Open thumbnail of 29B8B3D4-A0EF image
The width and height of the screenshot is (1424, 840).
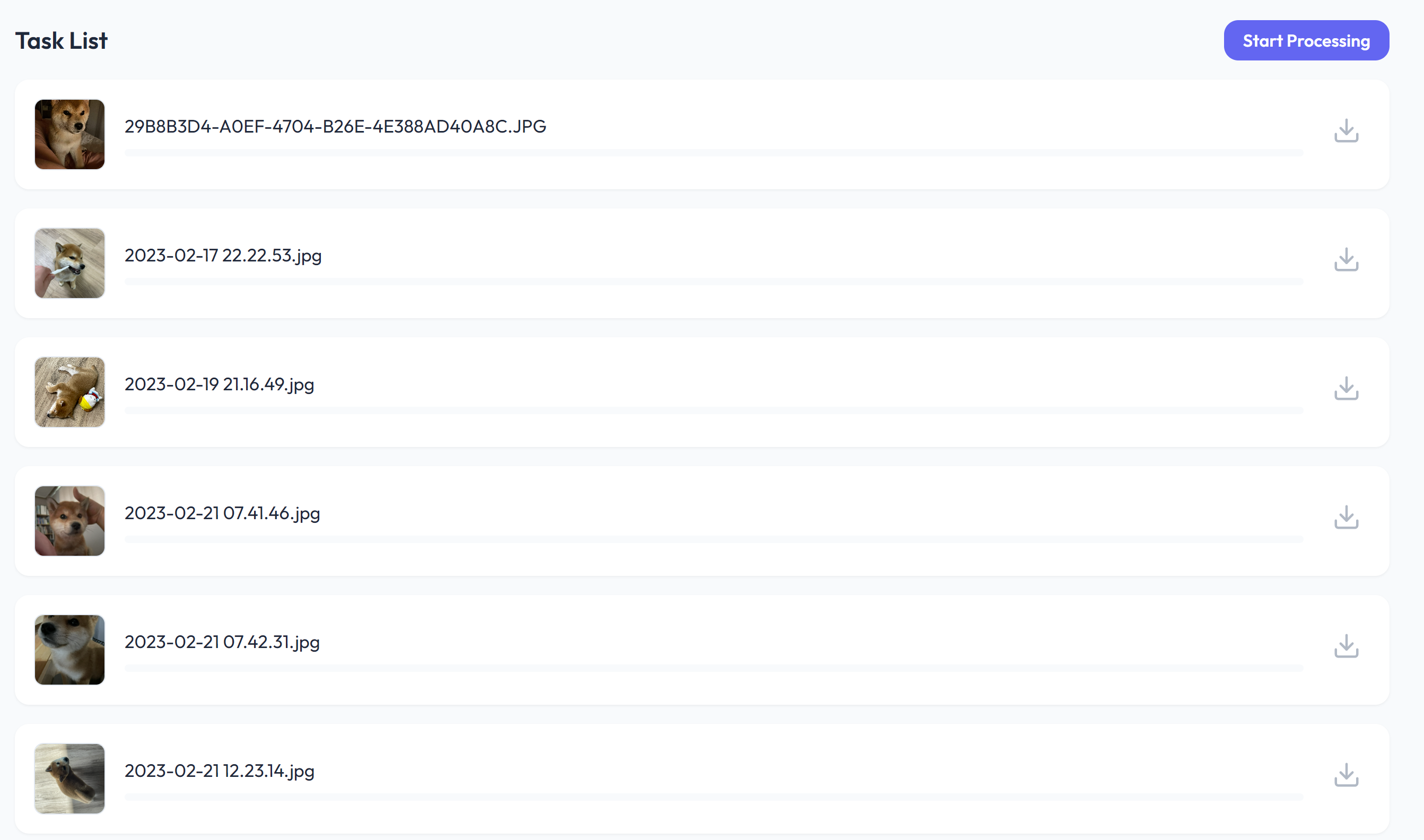pyautogui.click(x=69, y=135)
